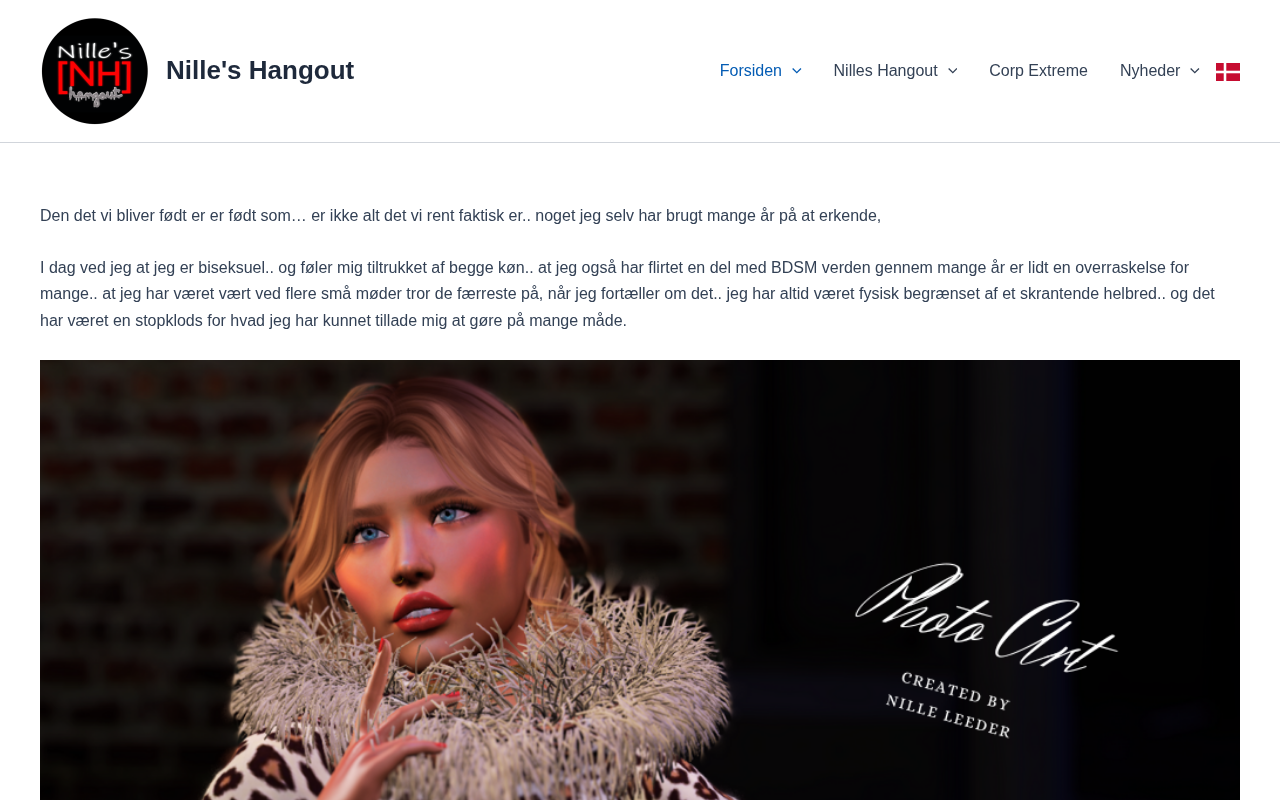Image resolution: width=1280 pixels, height=800 pixels.
Task: Go to the Corp Extreme page
Action: coord(1038,71)
